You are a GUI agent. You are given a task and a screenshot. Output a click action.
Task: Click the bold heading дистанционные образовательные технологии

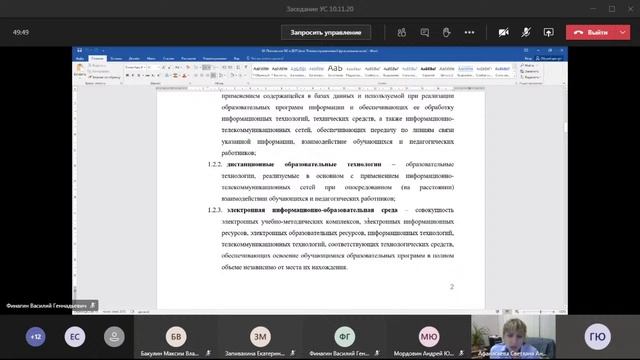[x=304, y=164]
